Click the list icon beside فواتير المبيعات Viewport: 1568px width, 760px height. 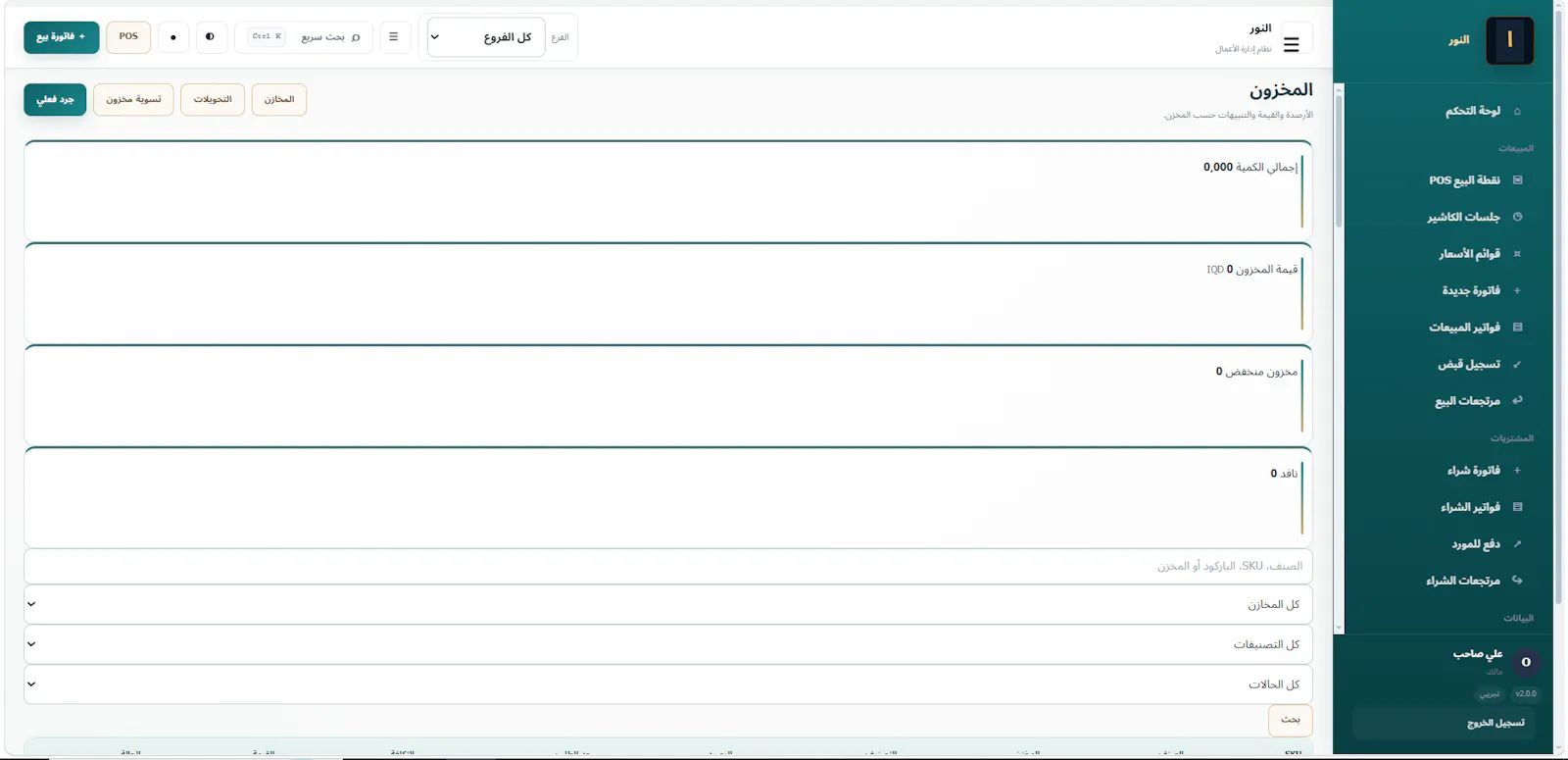click(x=1517, y=328)
